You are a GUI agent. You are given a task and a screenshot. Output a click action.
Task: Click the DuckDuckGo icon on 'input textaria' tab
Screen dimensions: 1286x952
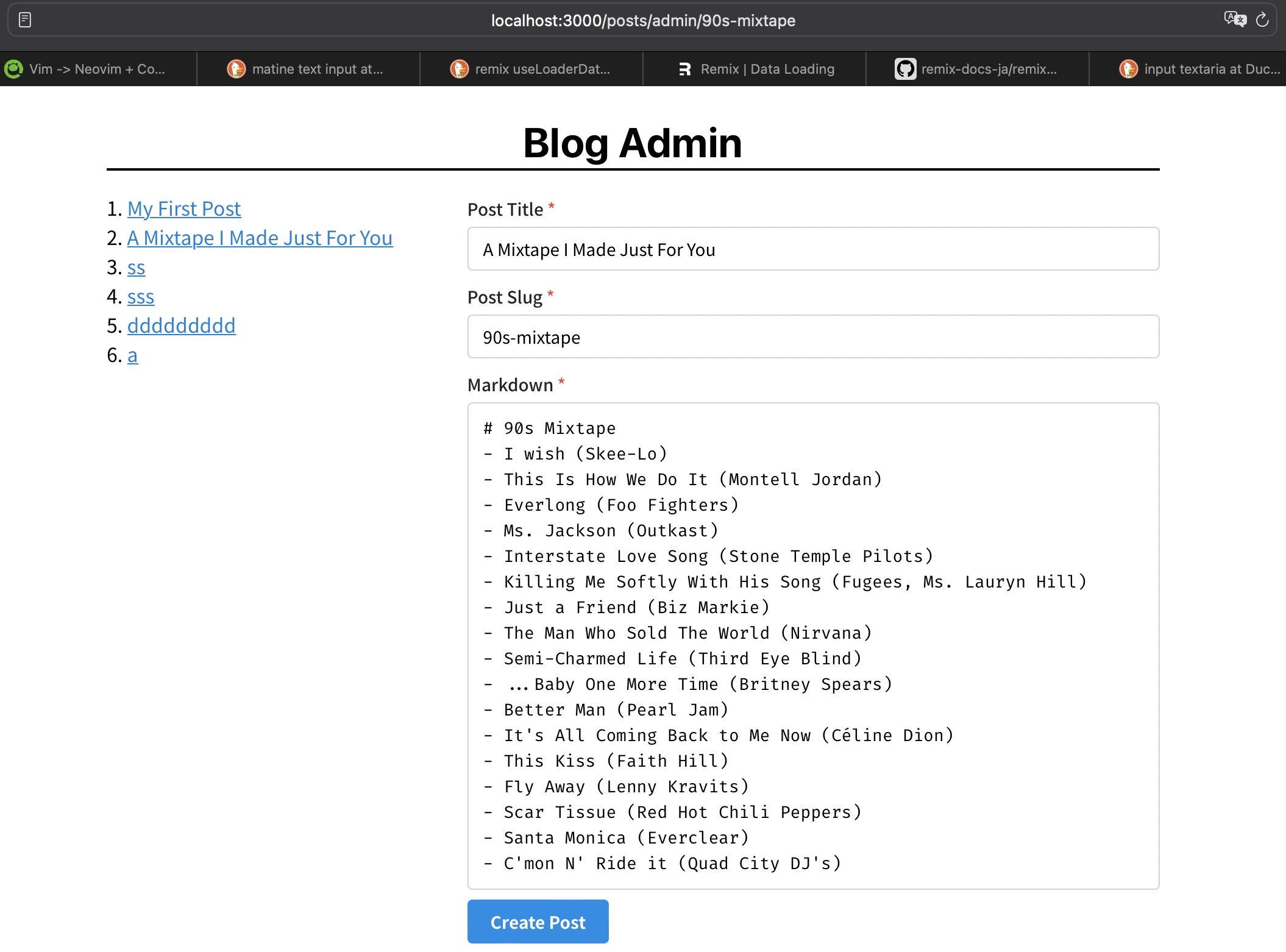coord(1128,69)
